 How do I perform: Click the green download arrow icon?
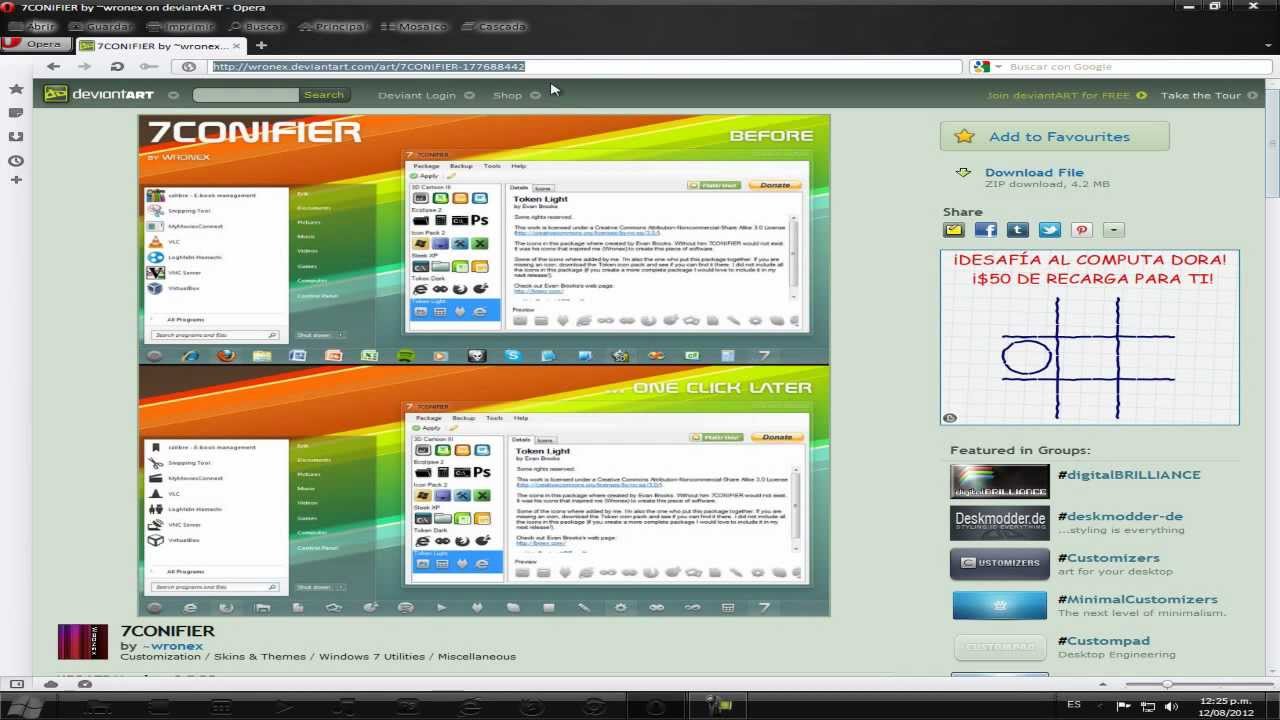[x=963, y=173]
